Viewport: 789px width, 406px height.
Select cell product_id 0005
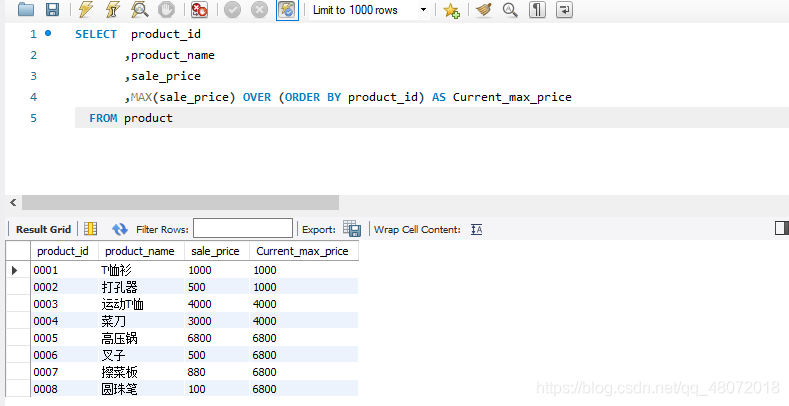(x=64, y=338)
